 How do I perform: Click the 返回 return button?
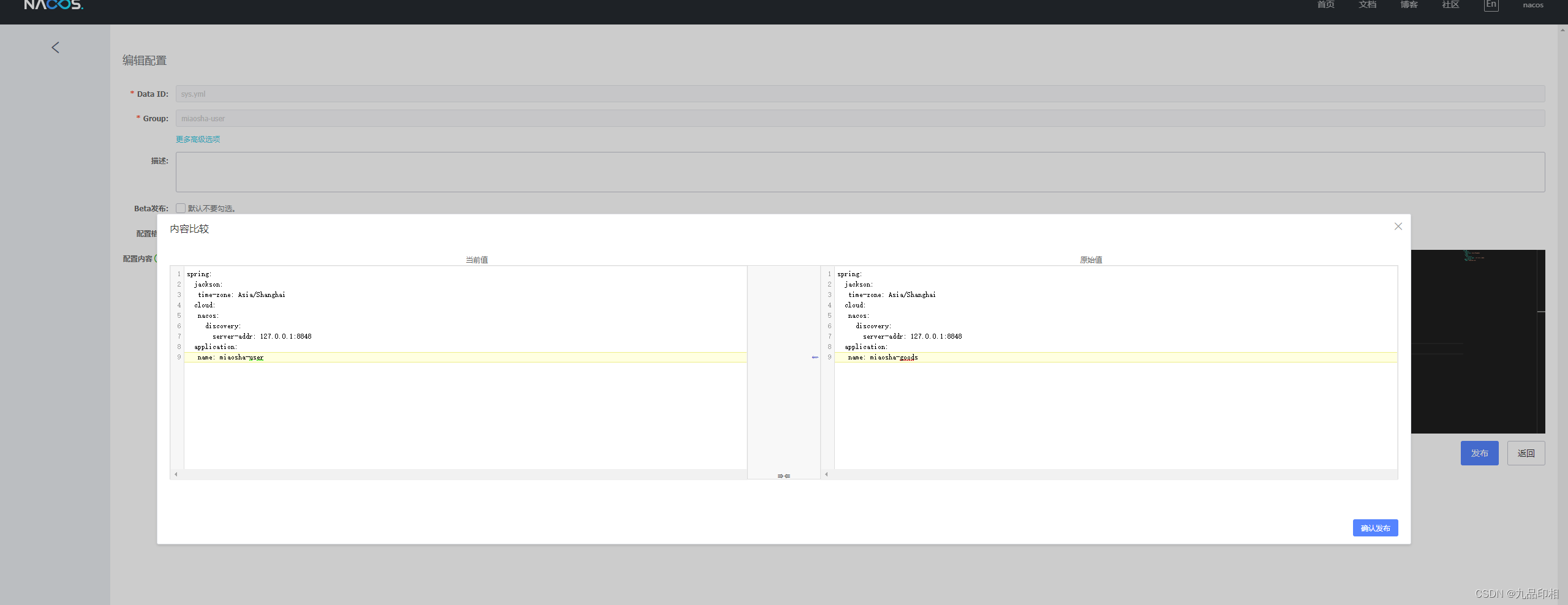tap(1526, 453)
